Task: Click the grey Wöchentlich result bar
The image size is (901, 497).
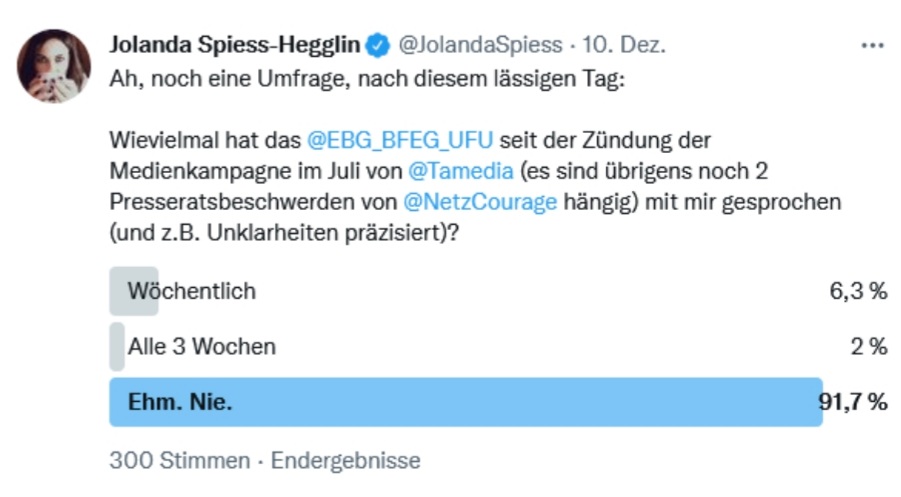Action: pyautogui.click(x=134, y=291)
